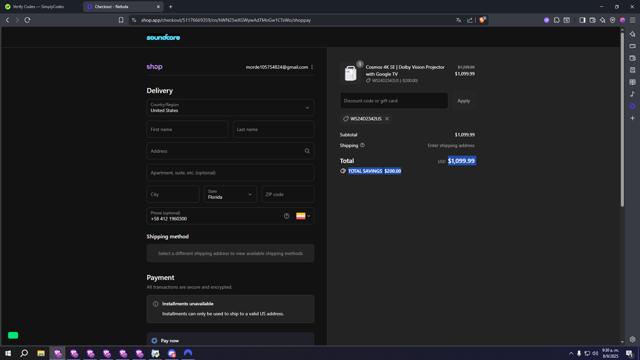Click the purple circle sidebar icon

(x=633, y=106)
